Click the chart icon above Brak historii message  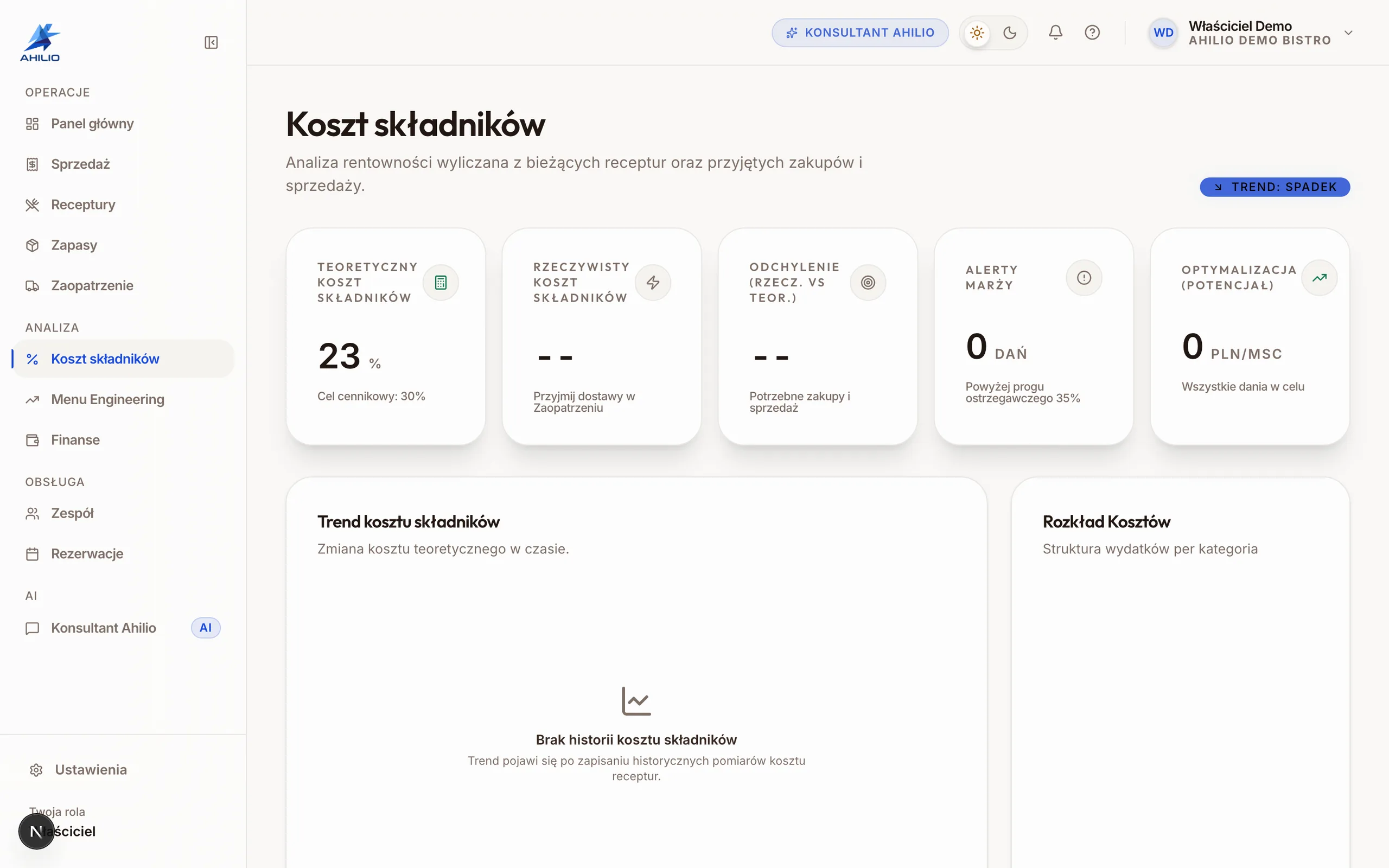(636, 701)
